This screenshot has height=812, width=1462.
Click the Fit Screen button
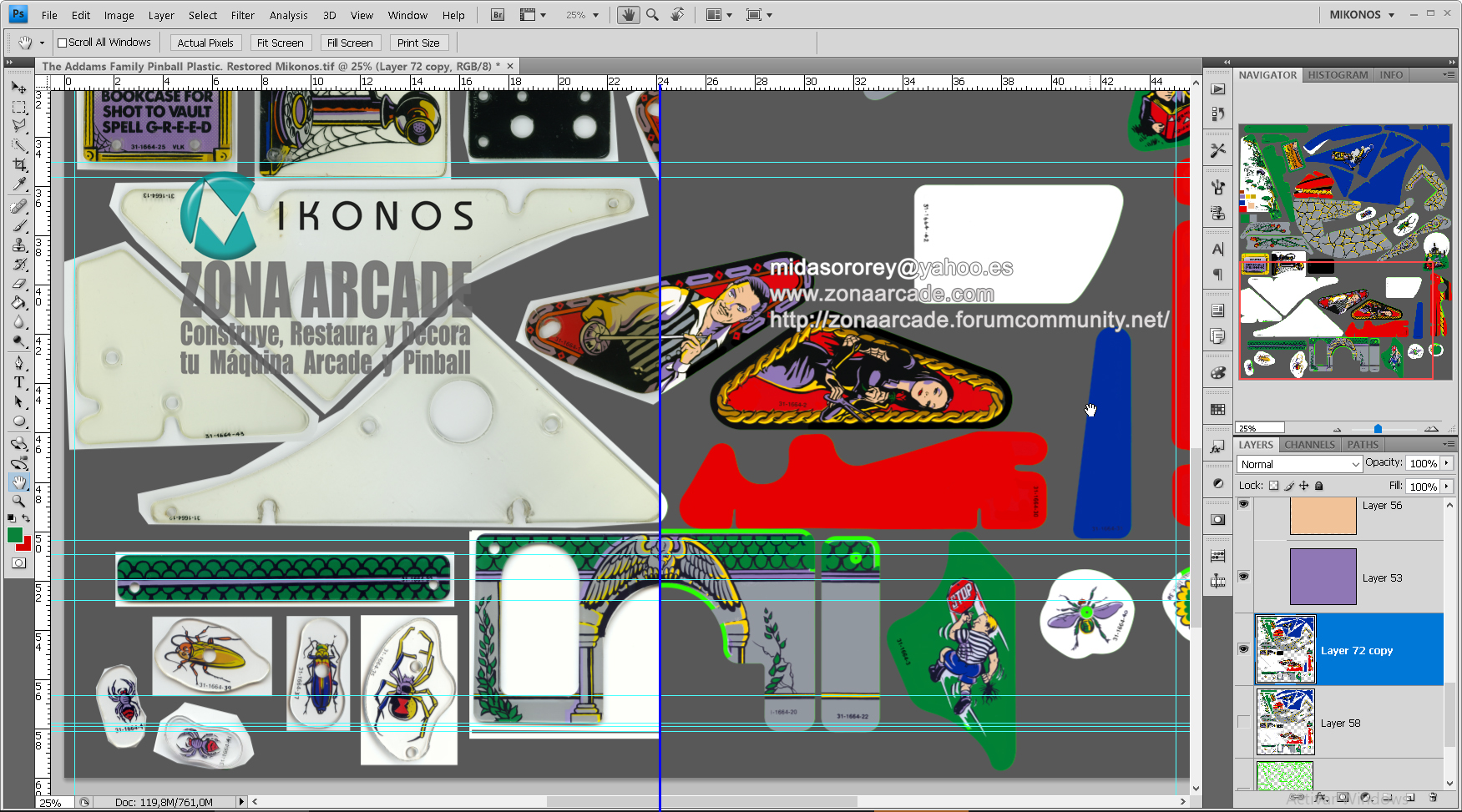280,43
